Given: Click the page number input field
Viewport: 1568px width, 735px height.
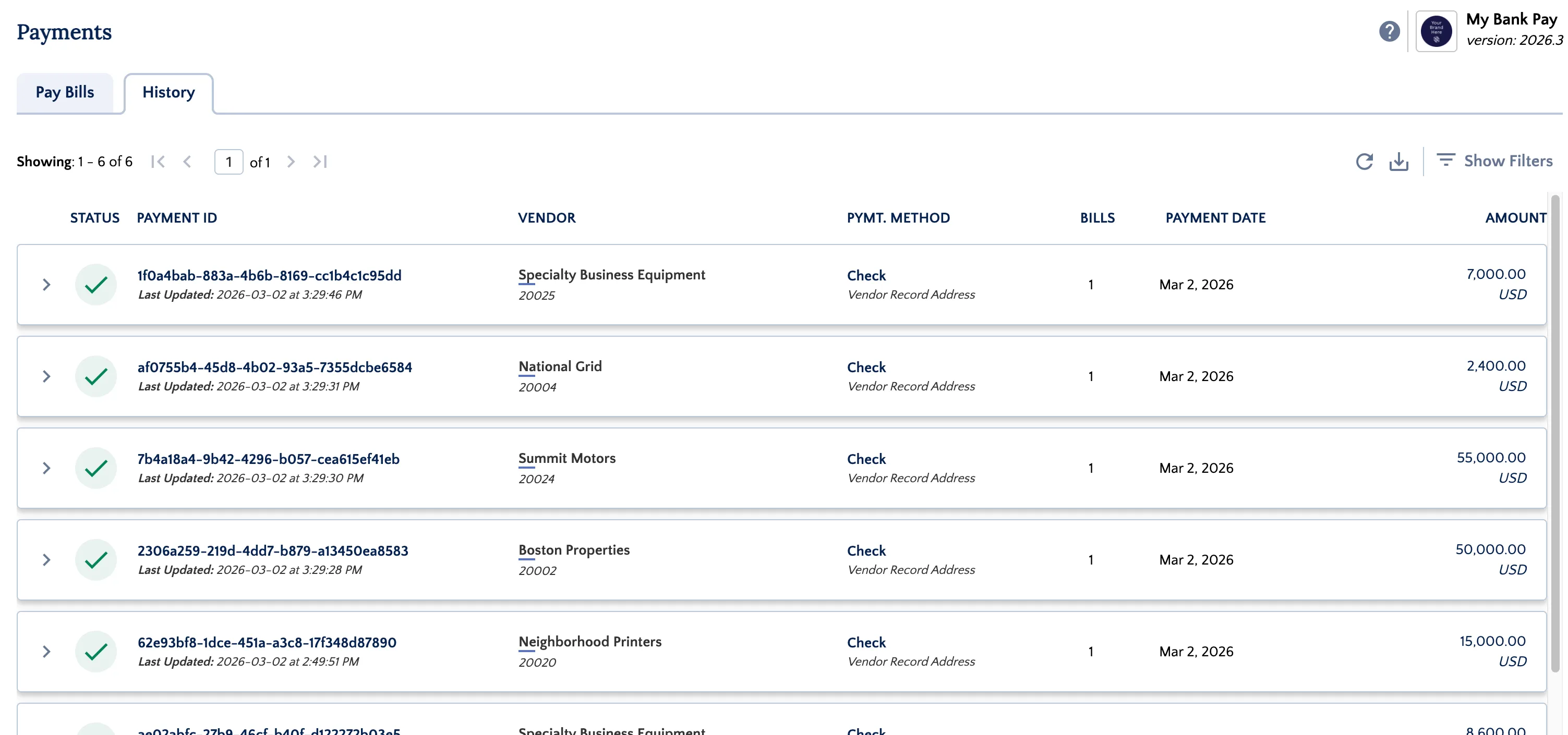Looking at the screenshot, I should pyautogui.click(x=229, y=162).
